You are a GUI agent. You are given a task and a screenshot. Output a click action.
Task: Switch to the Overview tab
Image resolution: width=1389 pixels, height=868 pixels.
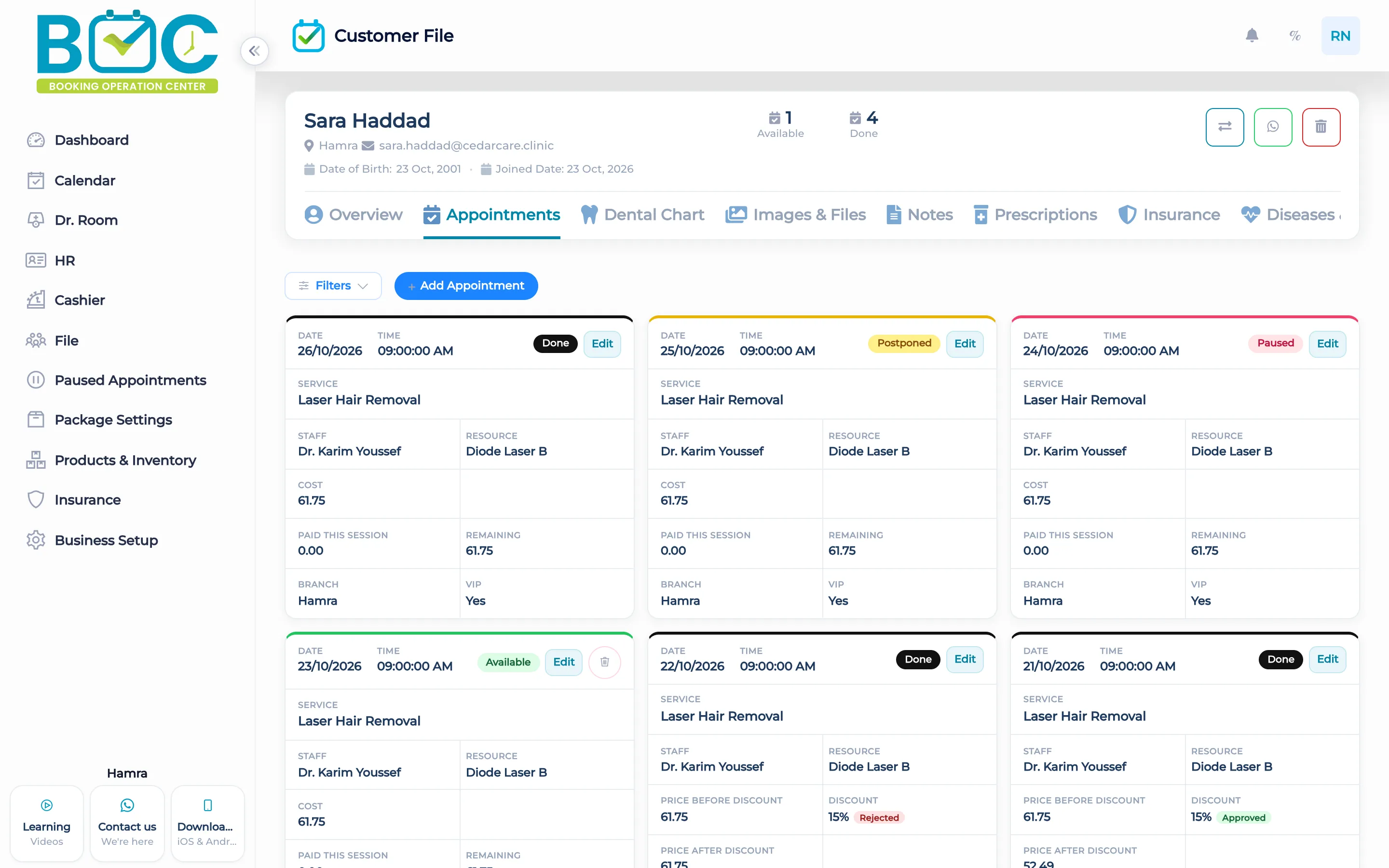pyautogui.click(x=354, y=215)
